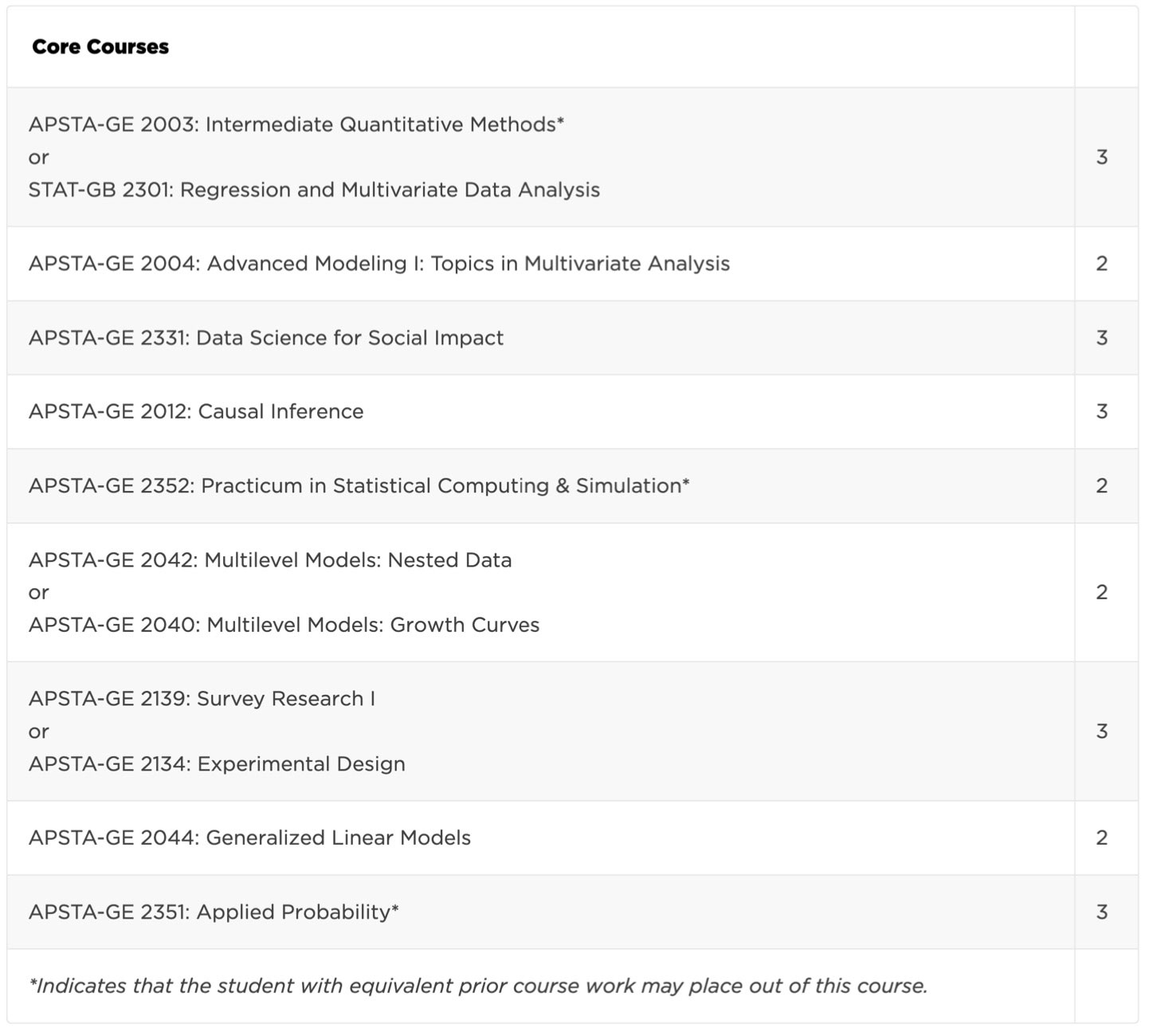Click APSTA-GE 2040: Multilevel Models: Growth Curves
Image resolution: width=1149 pixels, height=1036 pixels.
(x=284, y=625)
